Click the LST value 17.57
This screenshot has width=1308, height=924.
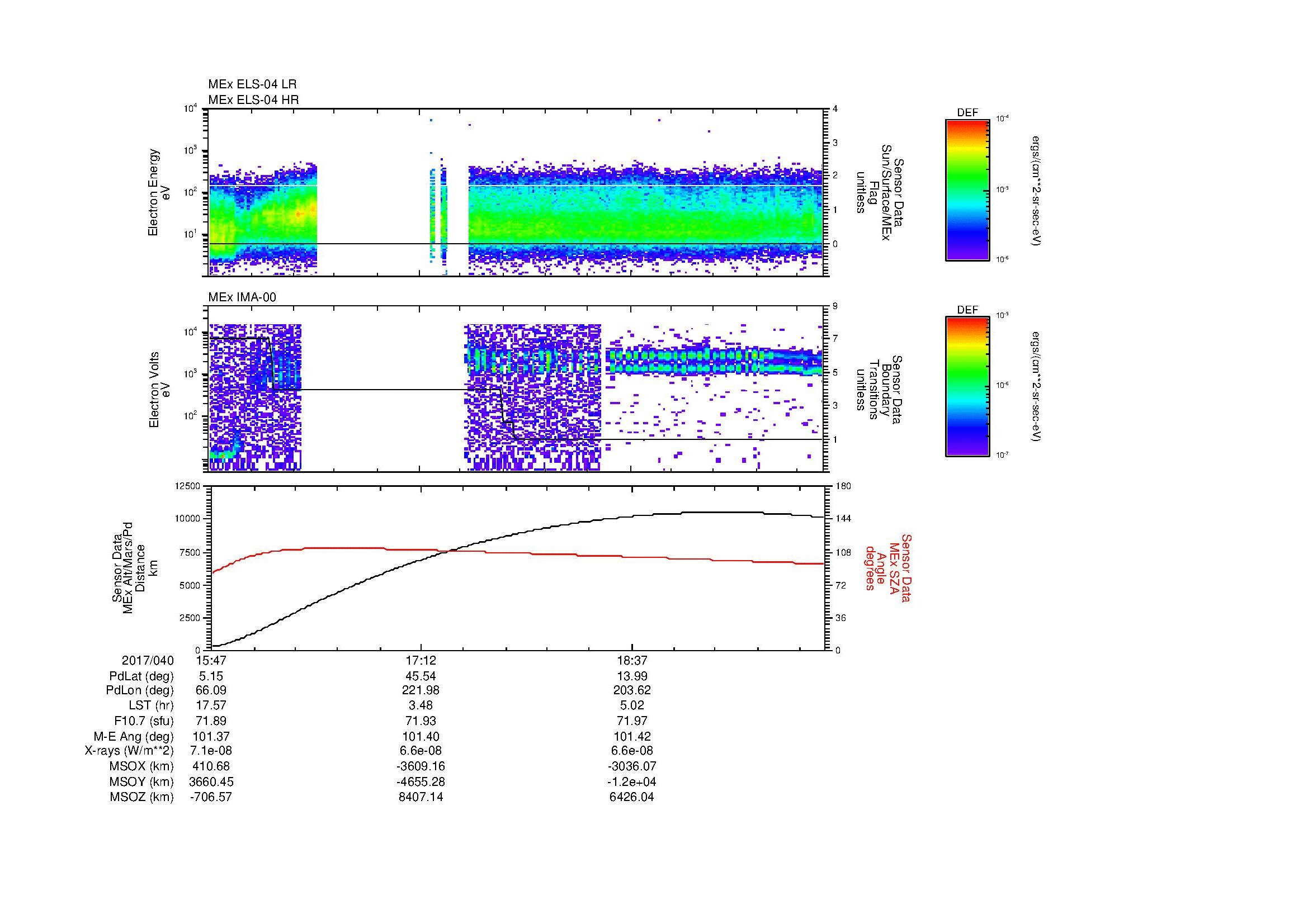[x=210, y=705]
